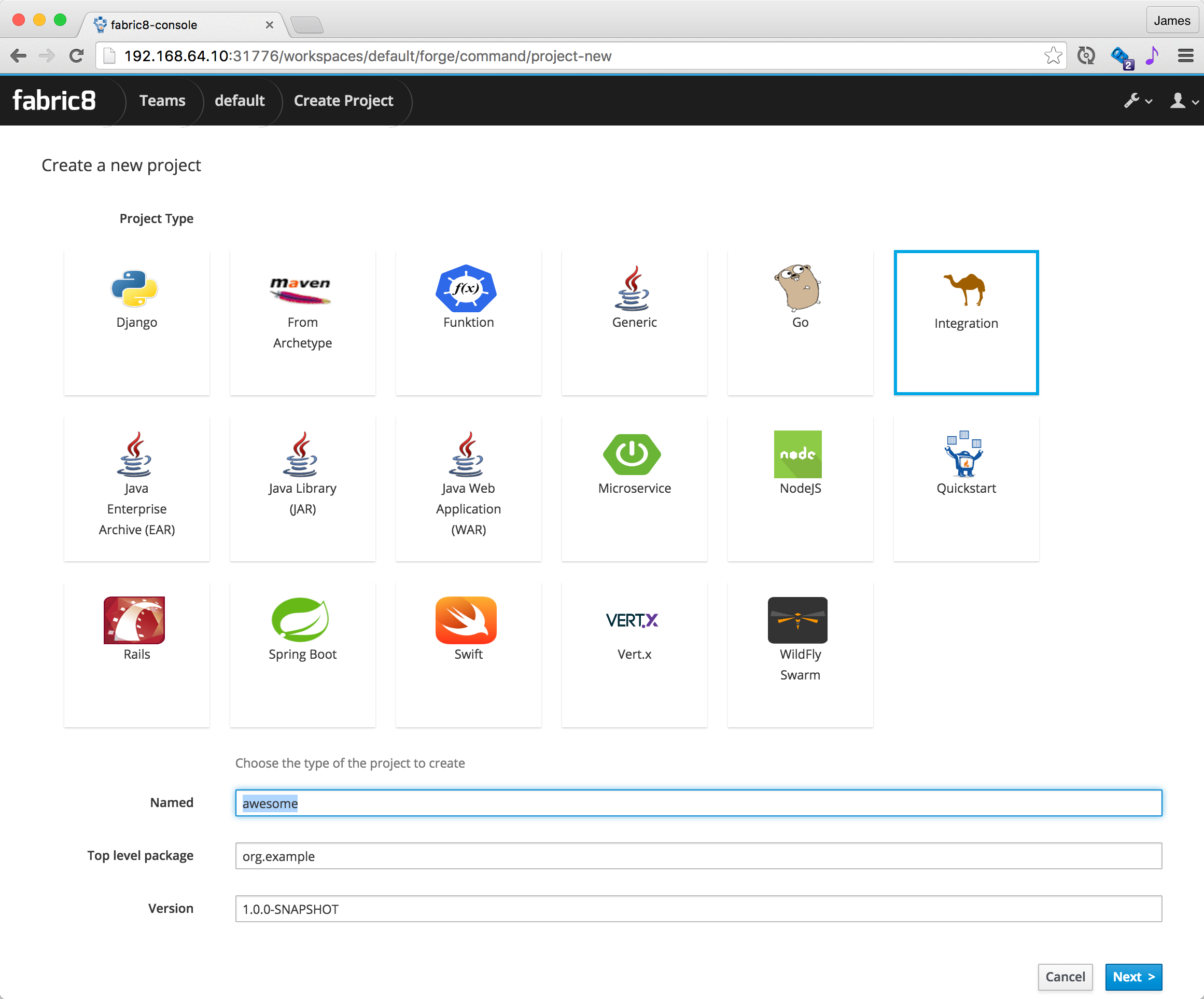
Task: Choose the WildFly Swarm icon
Action: coord(798,620)
